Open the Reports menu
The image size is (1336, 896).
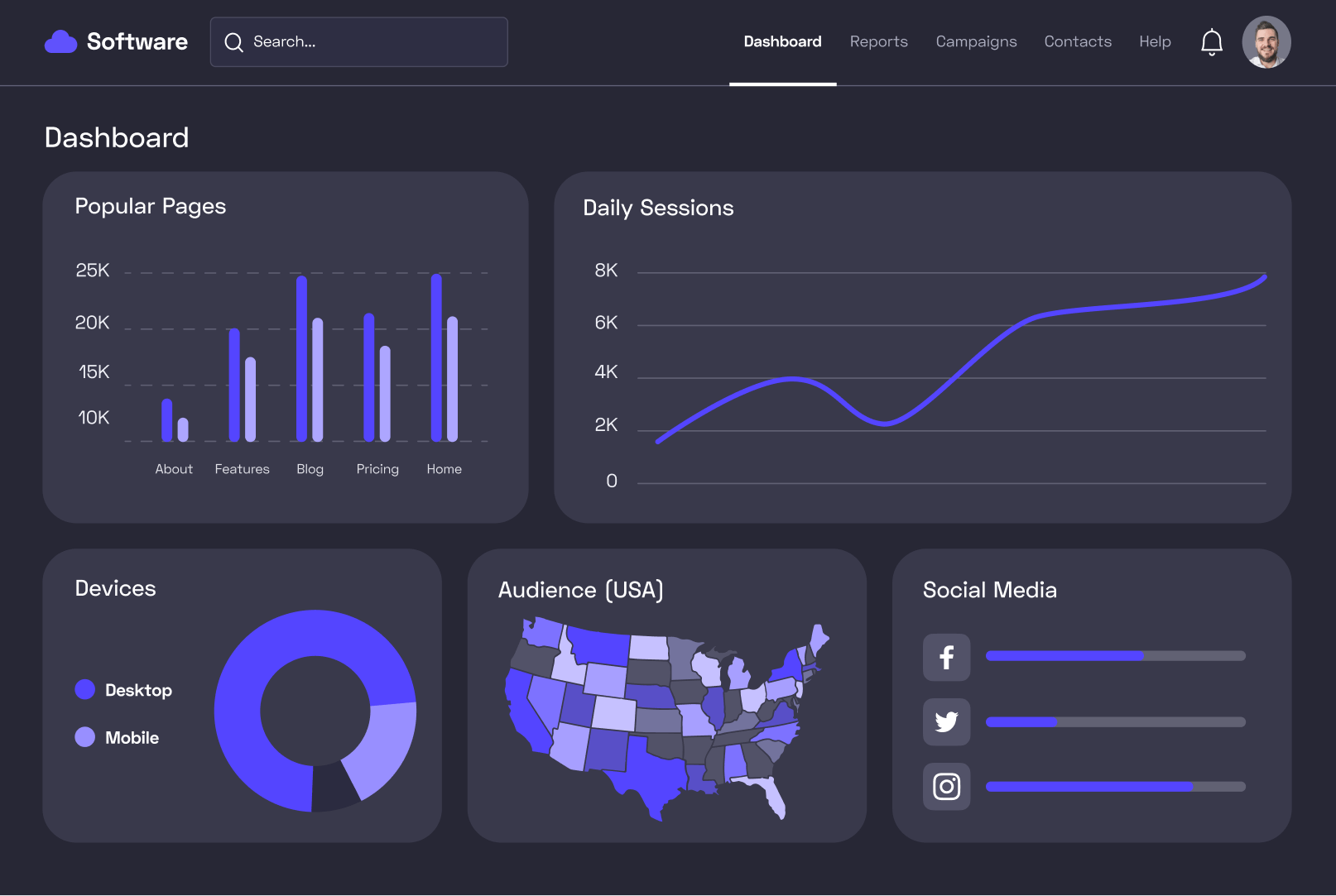coord(879,41)
